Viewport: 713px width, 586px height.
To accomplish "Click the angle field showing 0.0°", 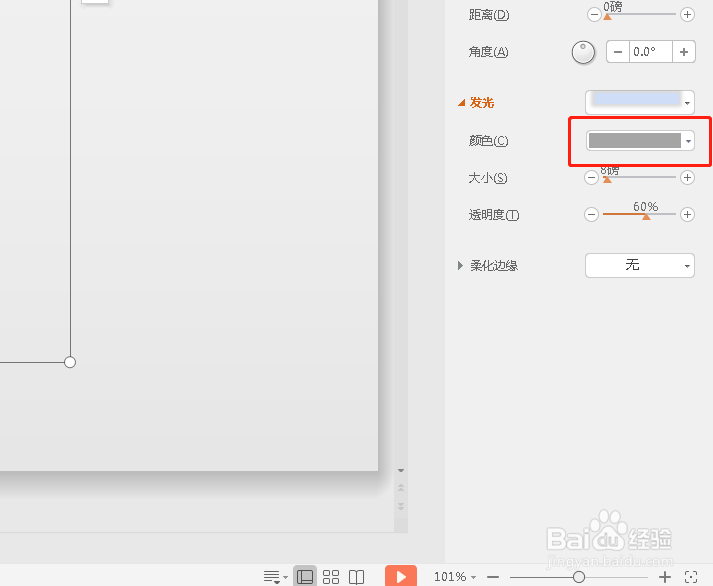I will tap(651, 52).
